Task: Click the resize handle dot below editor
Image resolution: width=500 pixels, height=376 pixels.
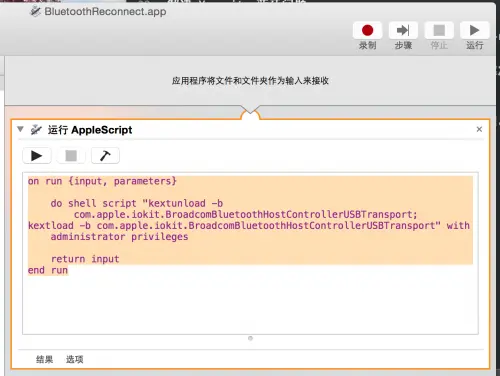Action: click(250, 338)
